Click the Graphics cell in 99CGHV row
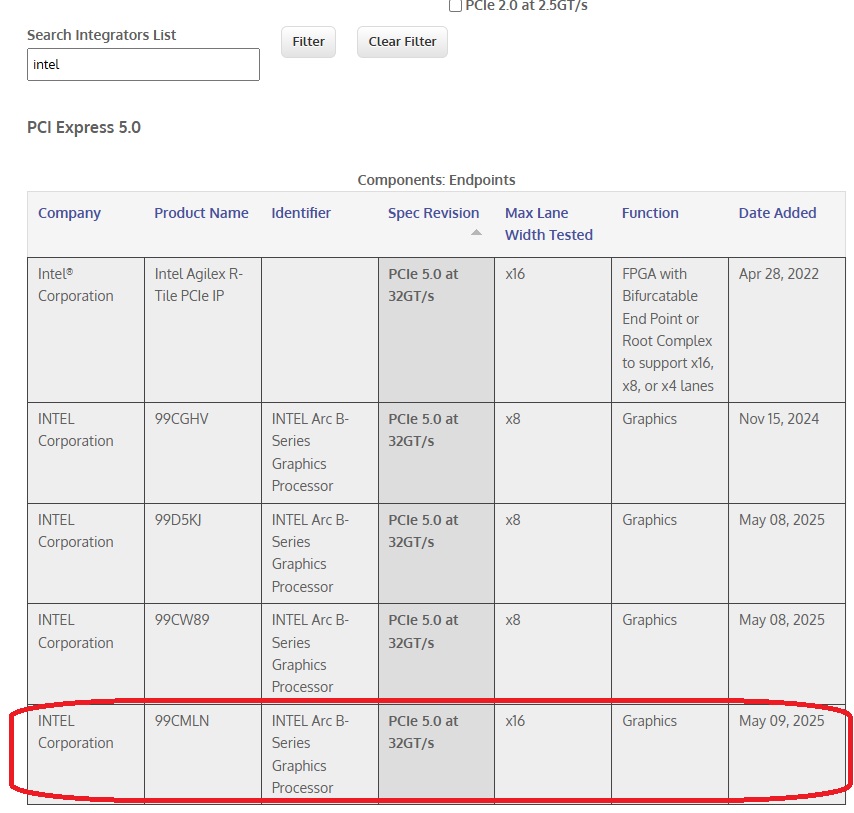 [670, 453]
